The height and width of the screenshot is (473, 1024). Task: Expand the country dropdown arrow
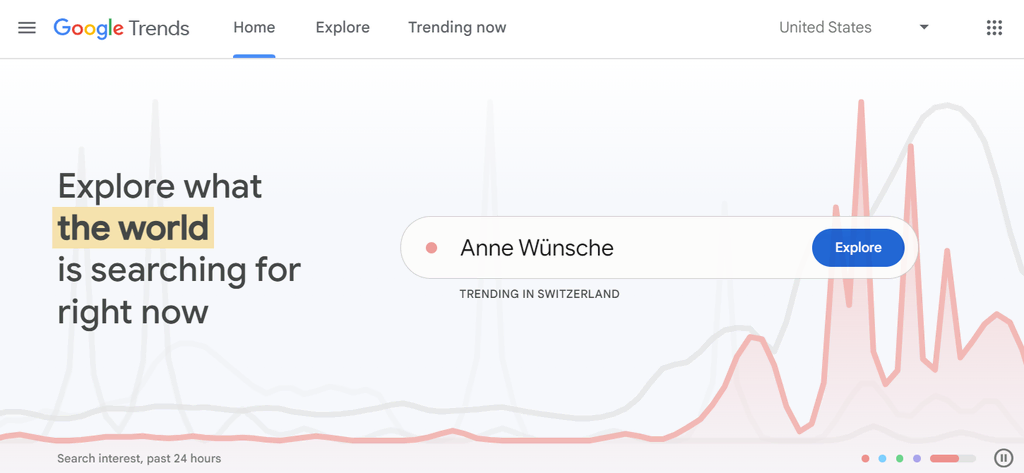tap(924, 28)
